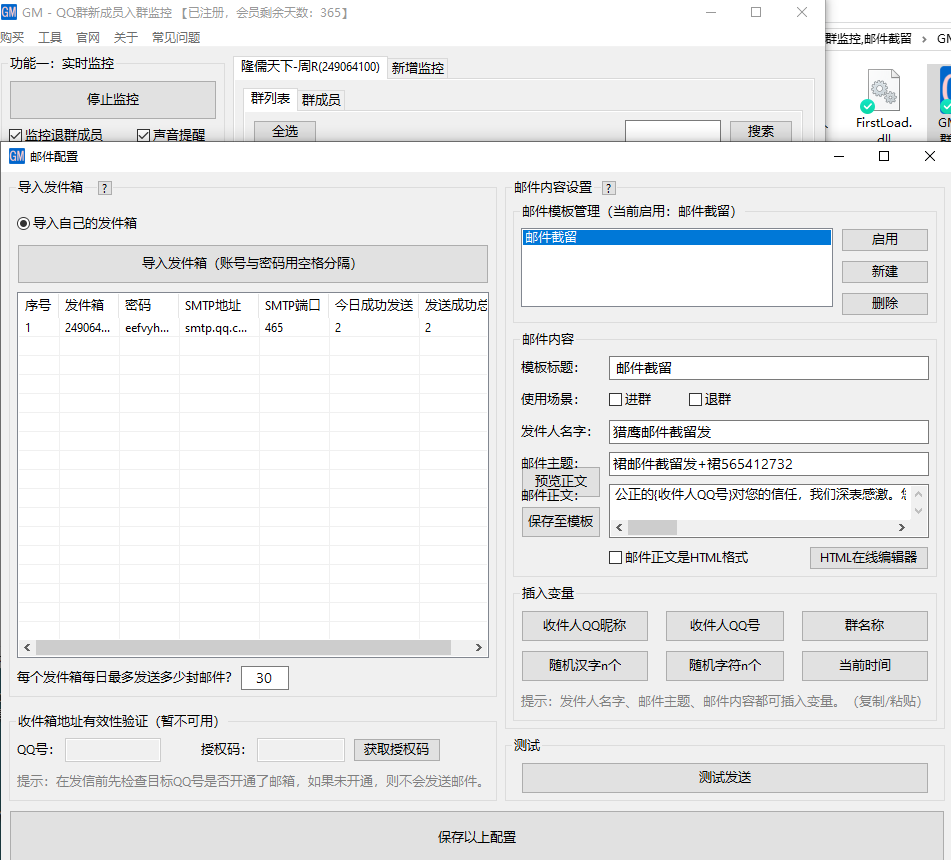Click 搜索 button

click(x=761, y=131)
